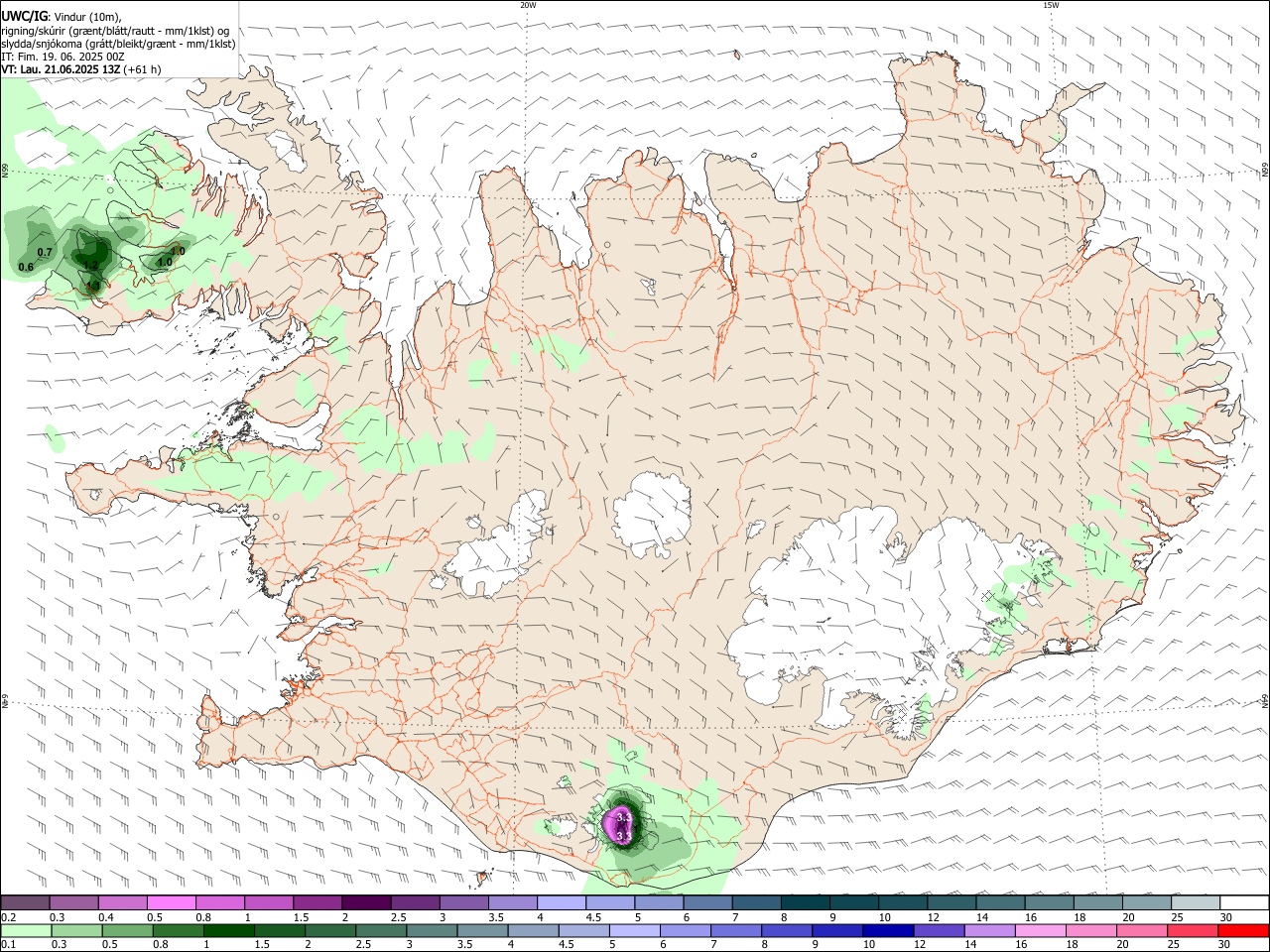Screen dimensions: 1270x952
Task: Click the 1.1 precipitation value in the Westfjords
Action: (x=92, y=286)
